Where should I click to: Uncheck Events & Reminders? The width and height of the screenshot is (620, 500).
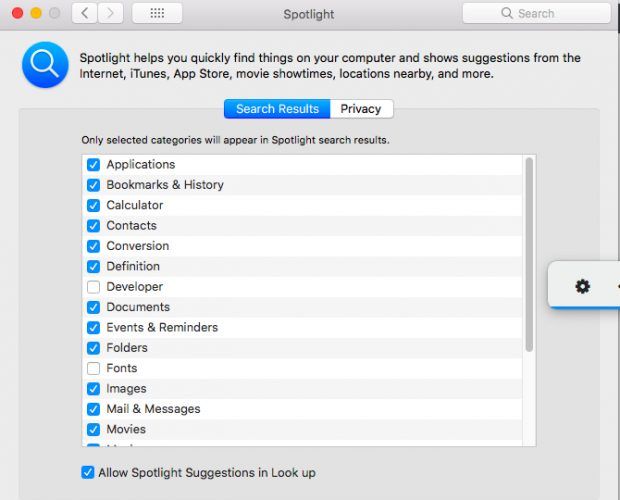pos(93,327)
